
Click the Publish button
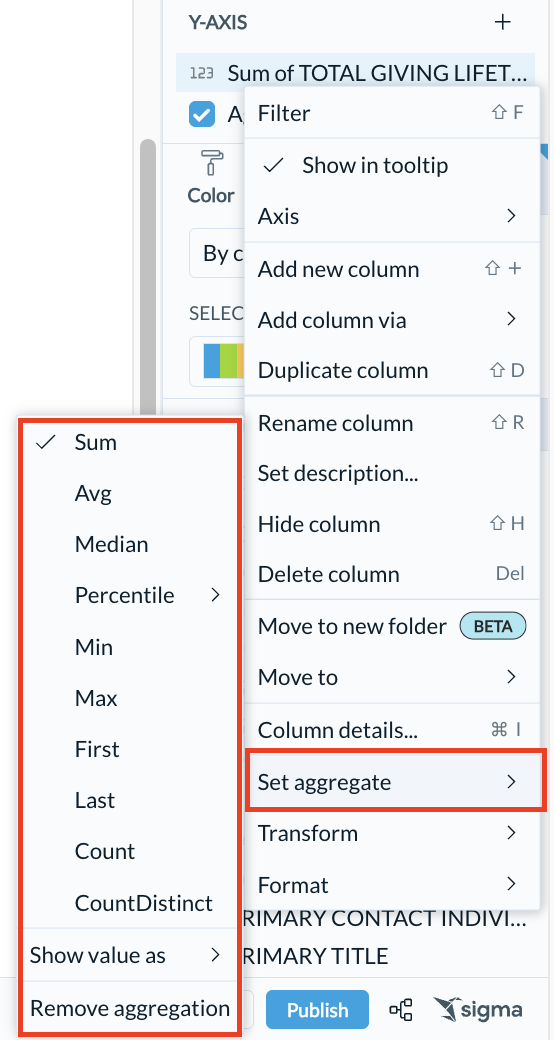point(317,1009)
